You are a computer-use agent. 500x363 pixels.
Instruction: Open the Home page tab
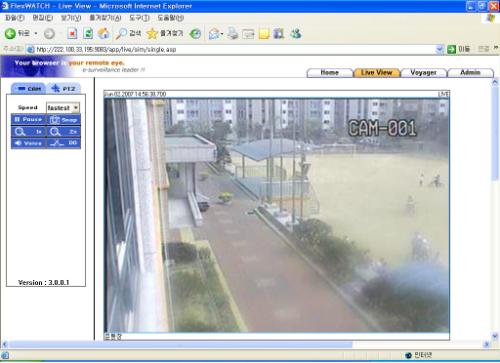click(329, 72)
